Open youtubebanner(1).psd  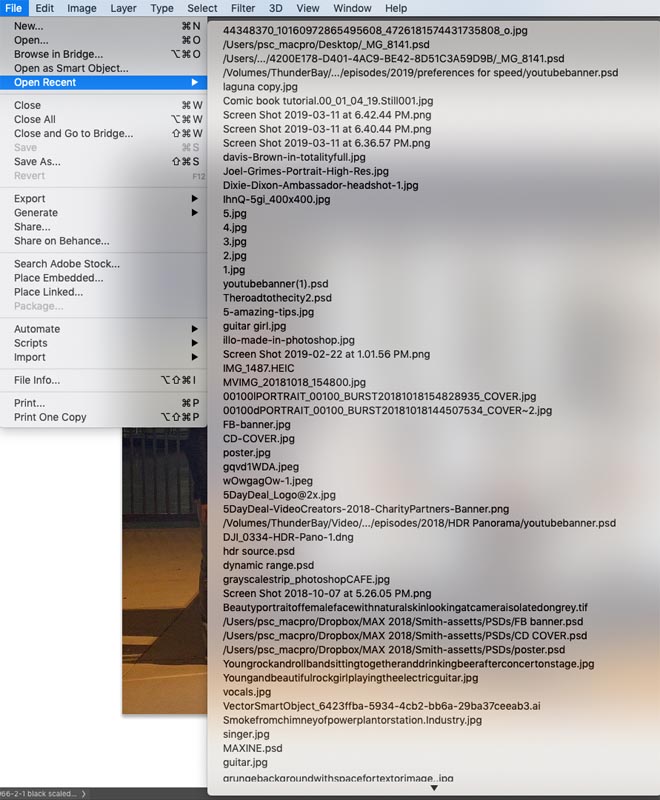point(275,284)
